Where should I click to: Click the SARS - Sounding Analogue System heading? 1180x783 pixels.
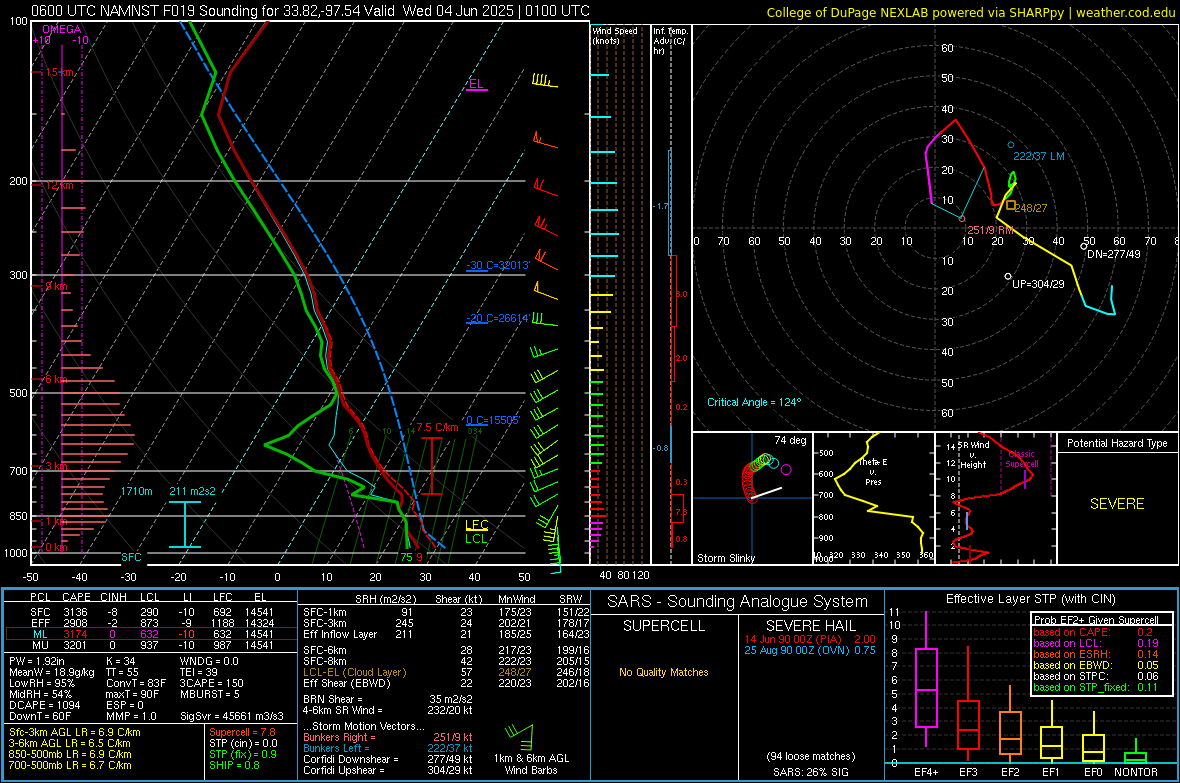pyautogui.click(x=738, y=601)
